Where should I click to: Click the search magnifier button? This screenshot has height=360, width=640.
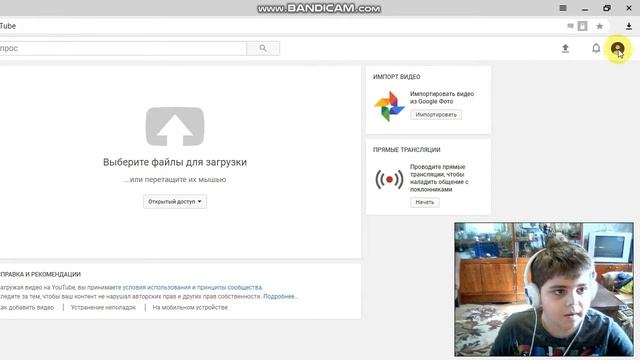click(x=263, y=48)
